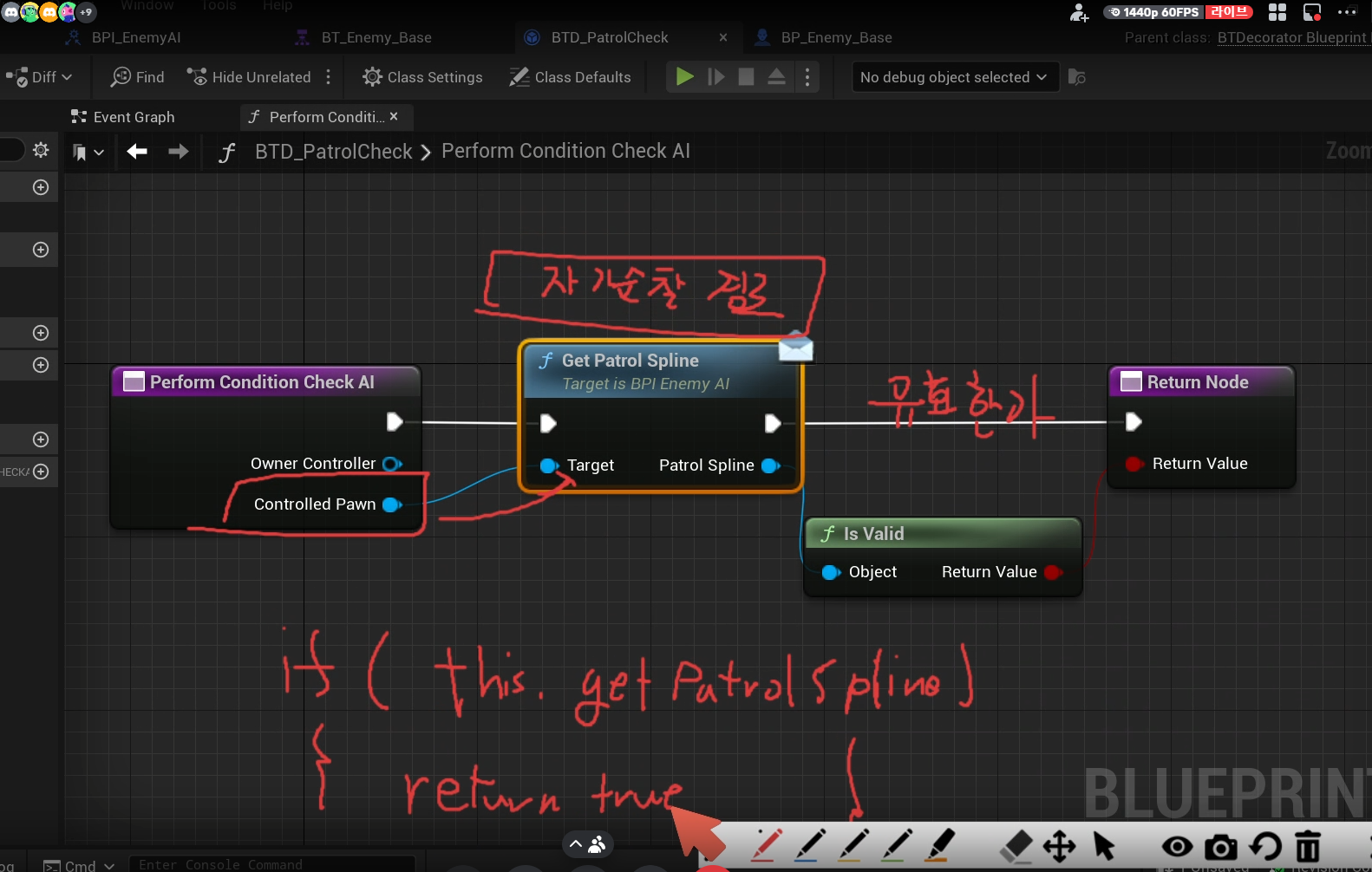The image size is (1372, 872).
Task: Open play options three-dot menu
Action: coord(807,77)
